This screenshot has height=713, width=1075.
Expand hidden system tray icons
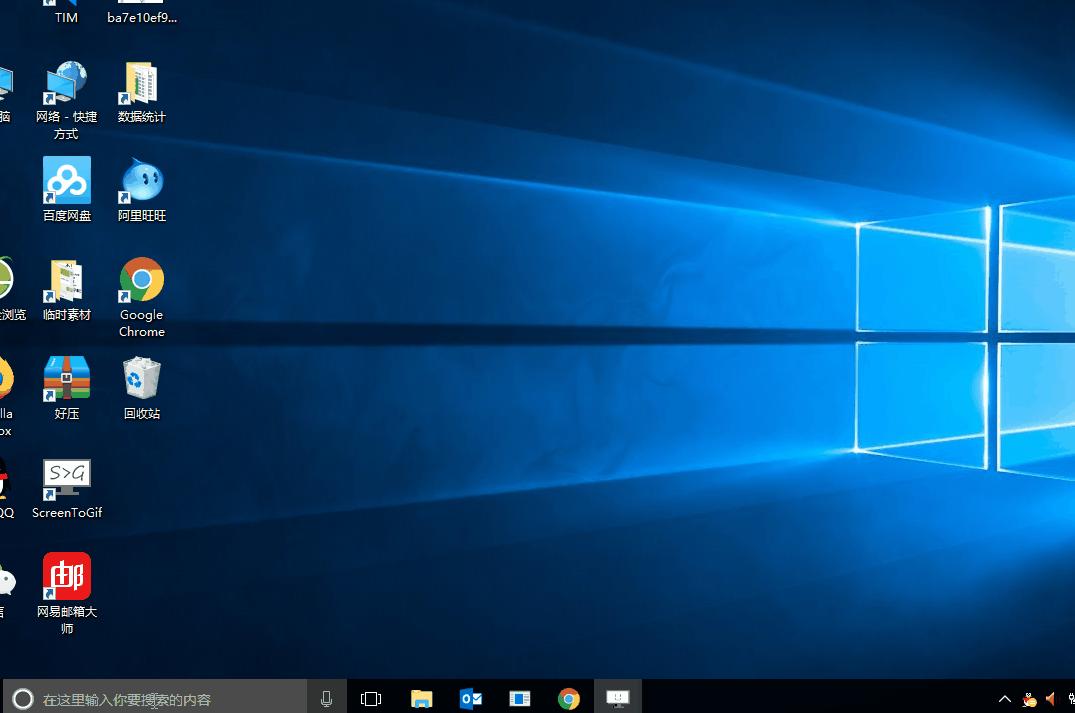[1004, 700]
